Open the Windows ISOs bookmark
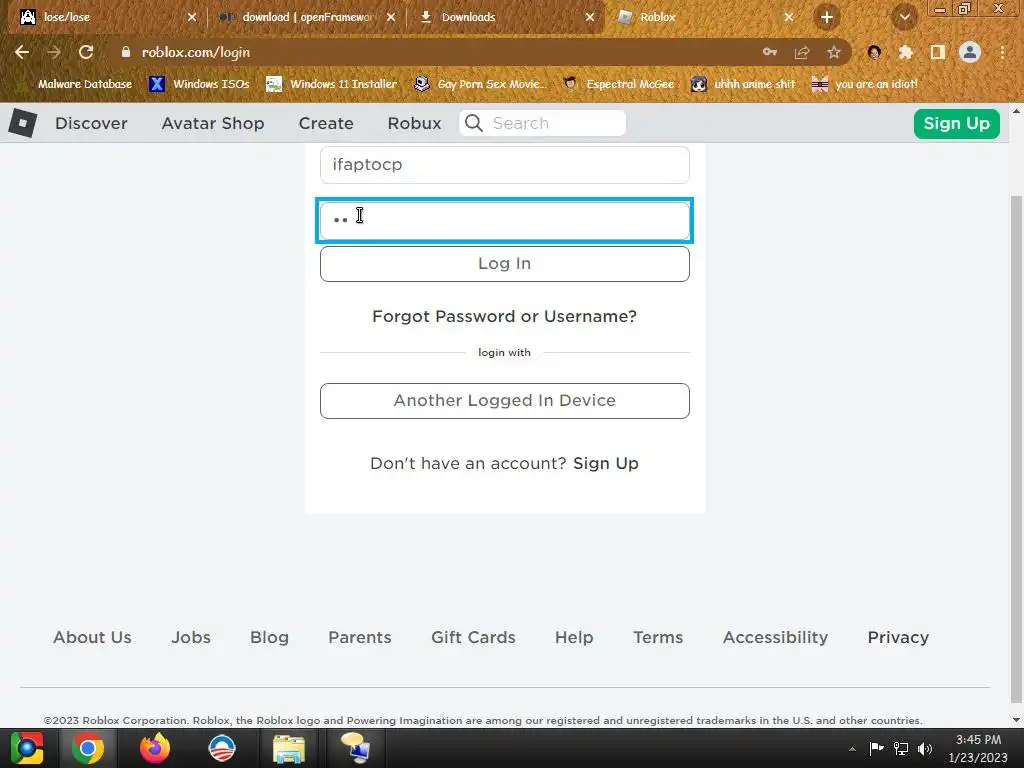Image resolution: width=1024 pixels, height=768 pixels. coord(199,84)
